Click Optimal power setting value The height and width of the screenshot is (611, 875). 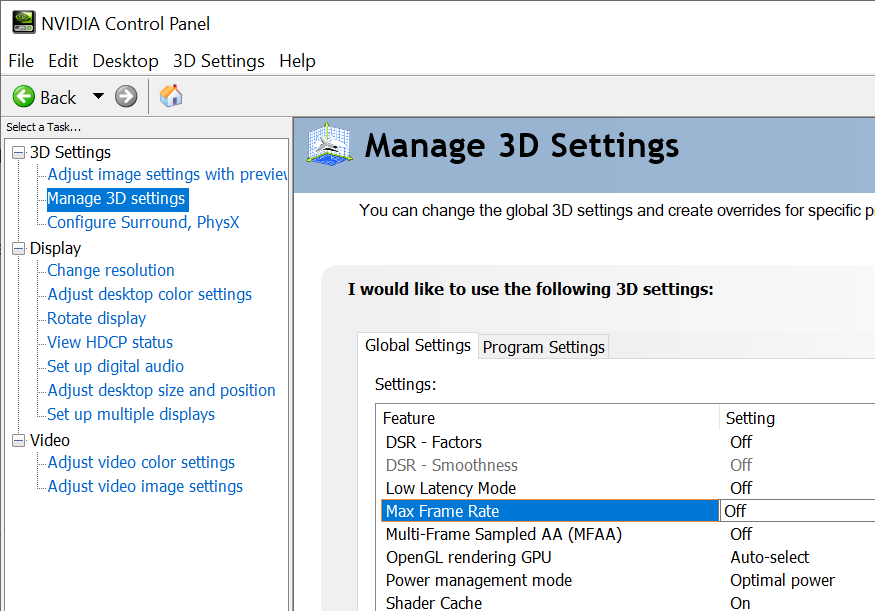click(782, 580)
